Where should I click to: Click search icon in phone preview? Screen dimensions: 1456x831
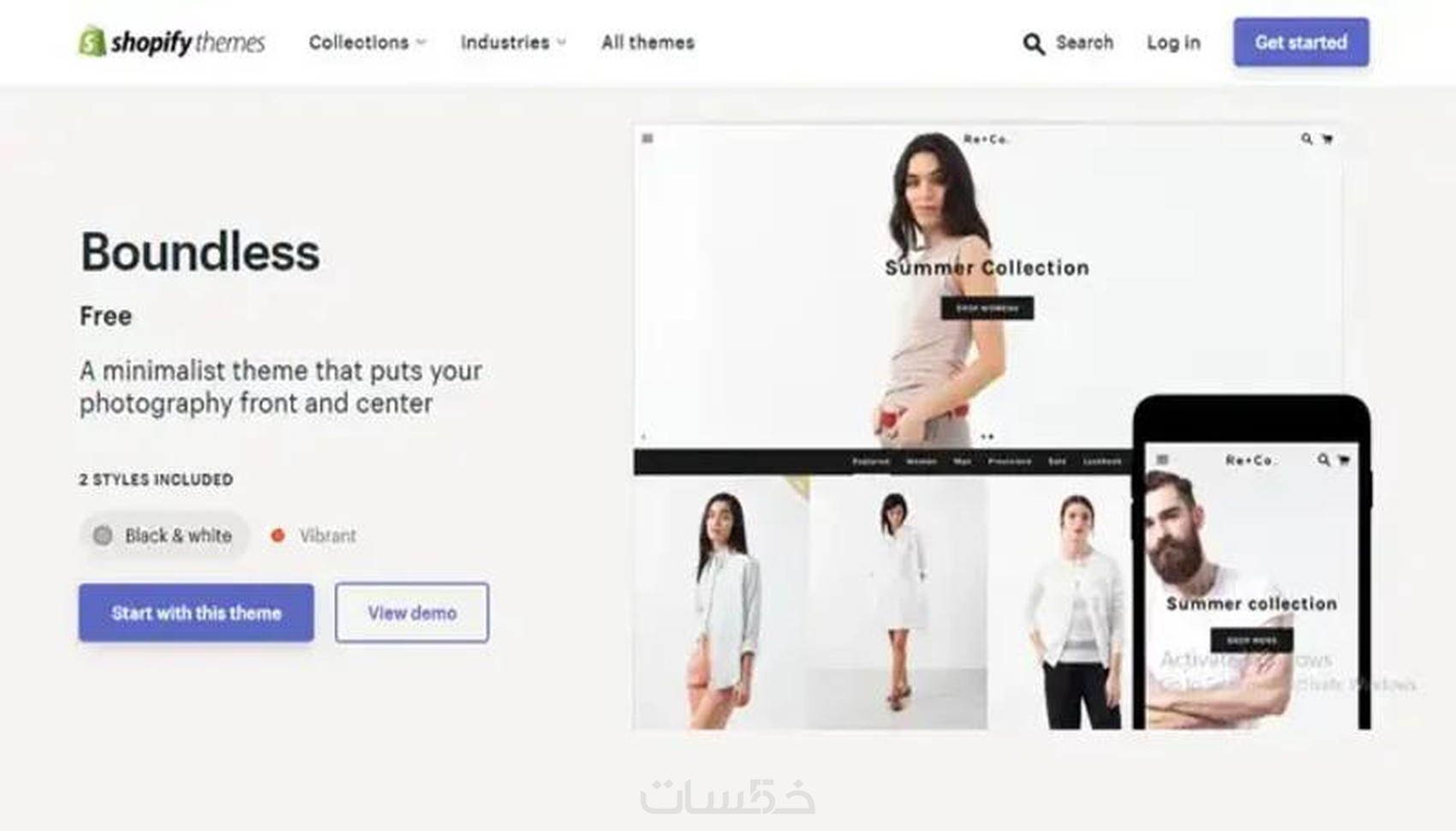point(1323,460)
